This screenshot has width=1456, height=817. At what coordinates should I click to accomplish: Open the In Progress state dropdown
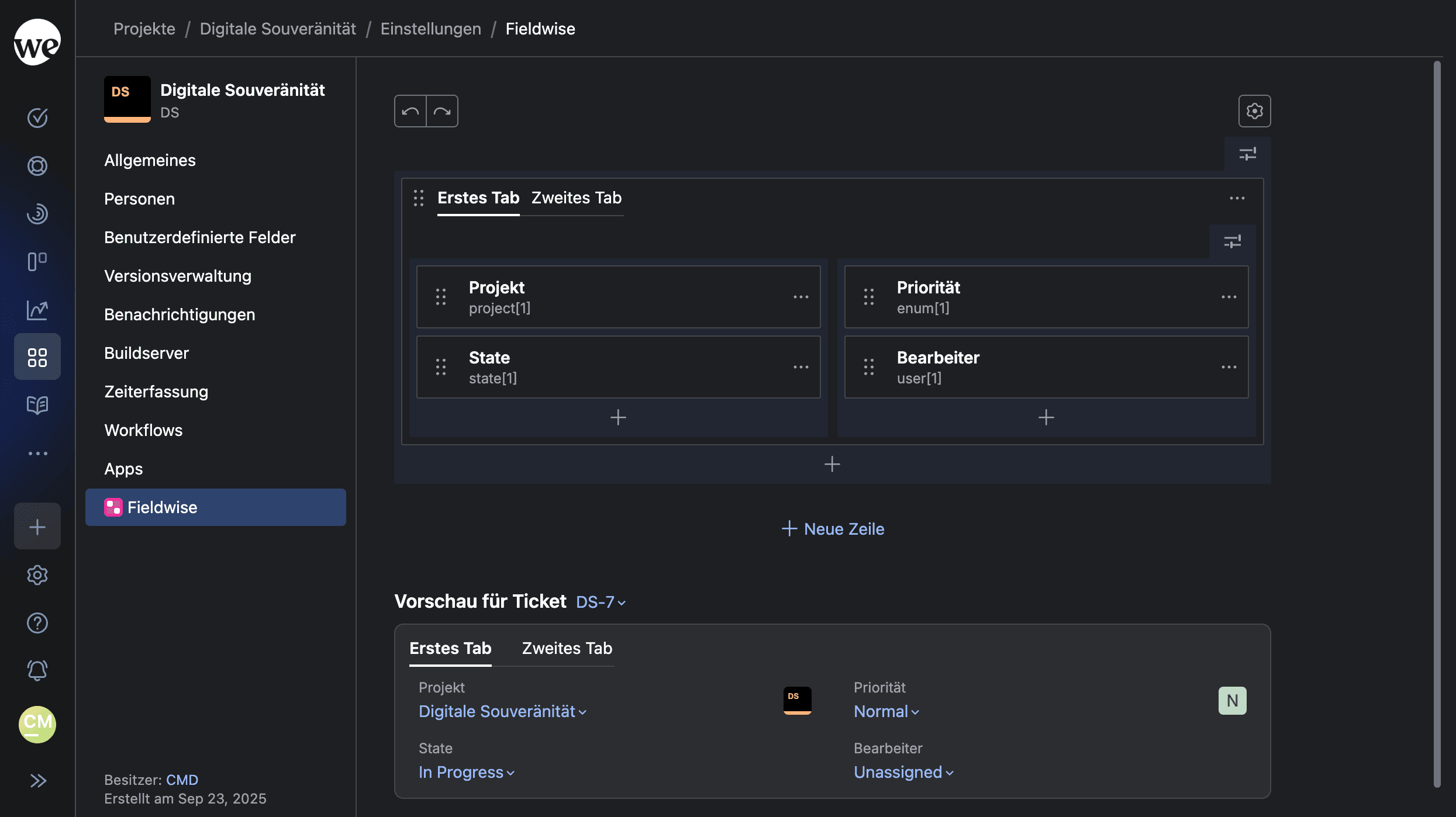pyautogui.click(x=467, y=772)
